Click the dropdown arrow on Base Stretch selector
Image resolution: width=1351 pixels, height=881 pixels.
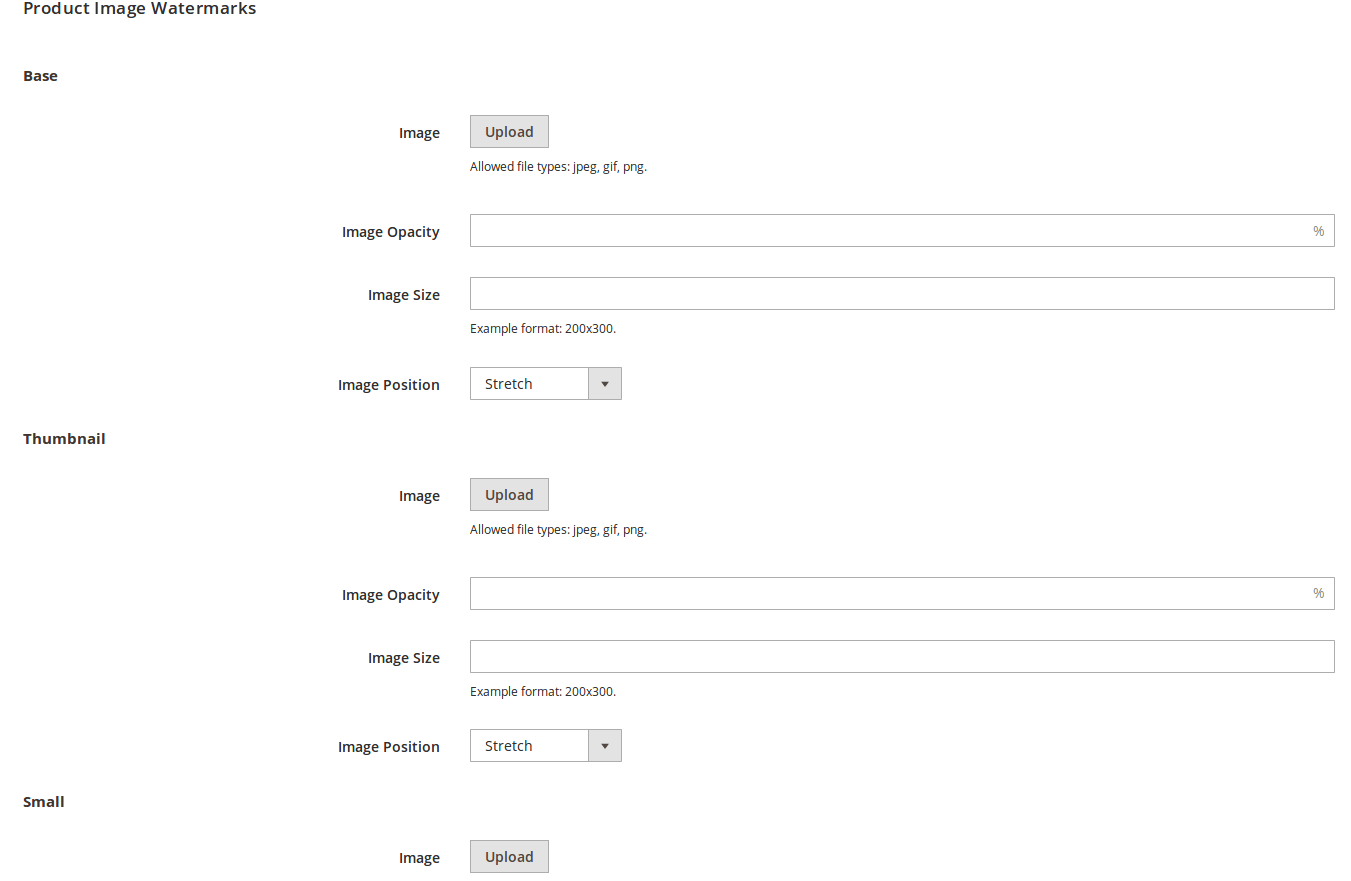[605, 383]
